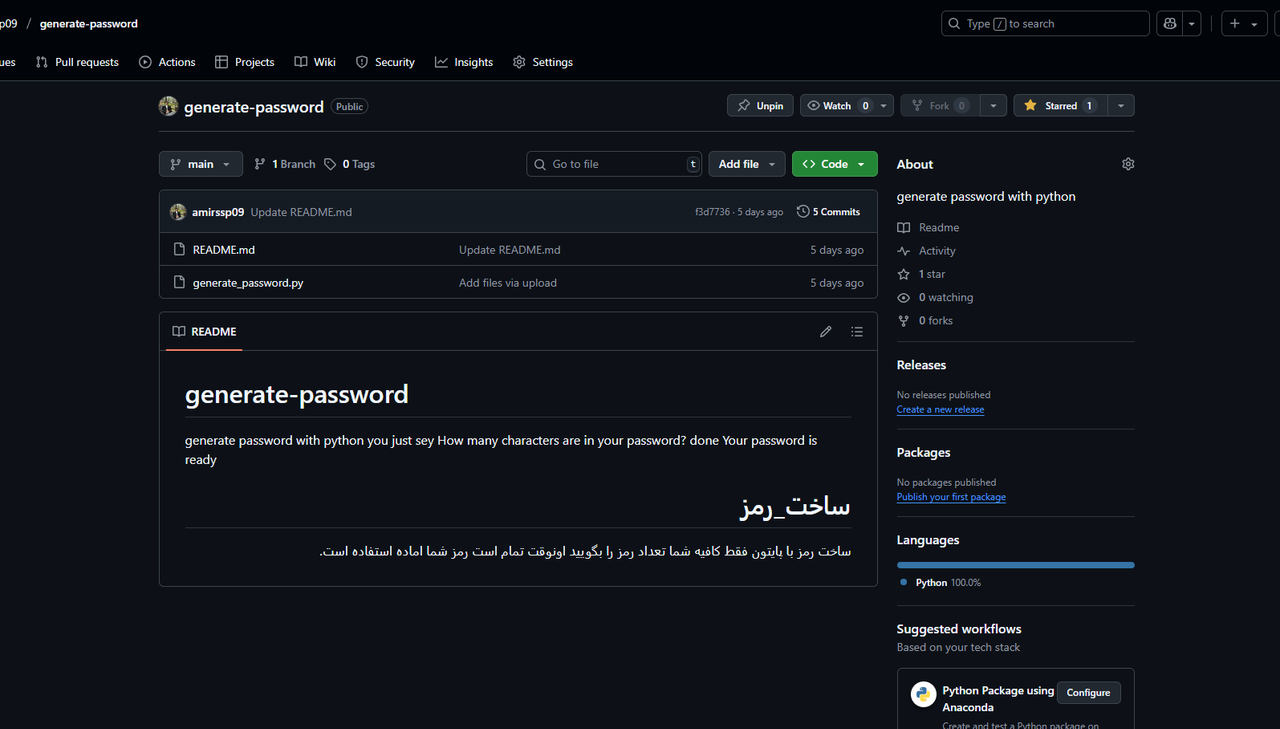Click the 0 watching link in About

[x=935, y=298]
